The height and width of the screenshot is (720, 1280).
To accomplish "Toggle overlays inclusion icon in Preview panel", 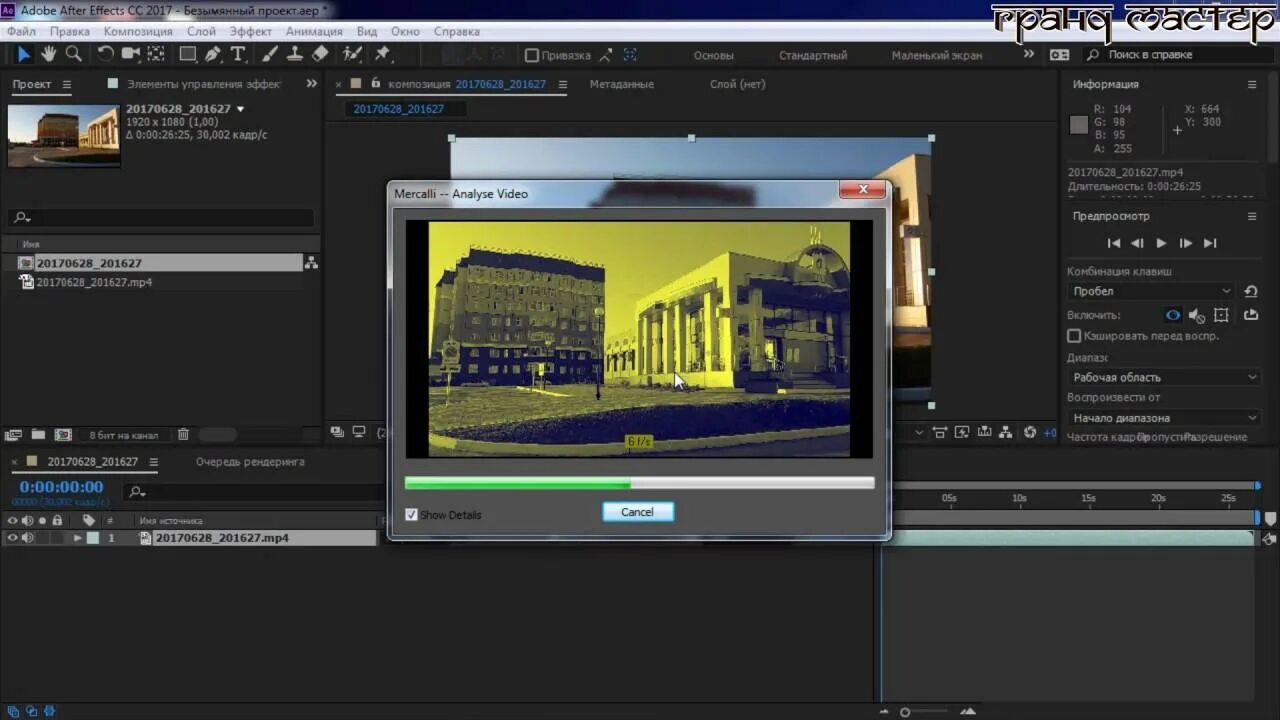I will tap(1221, 315).
